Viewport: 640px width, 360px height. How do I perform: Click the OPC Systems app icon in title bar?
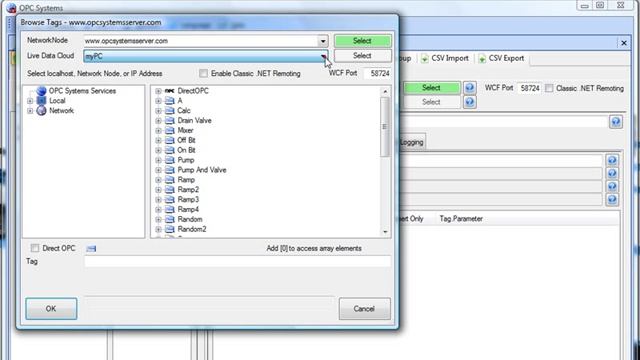point(11,7)
